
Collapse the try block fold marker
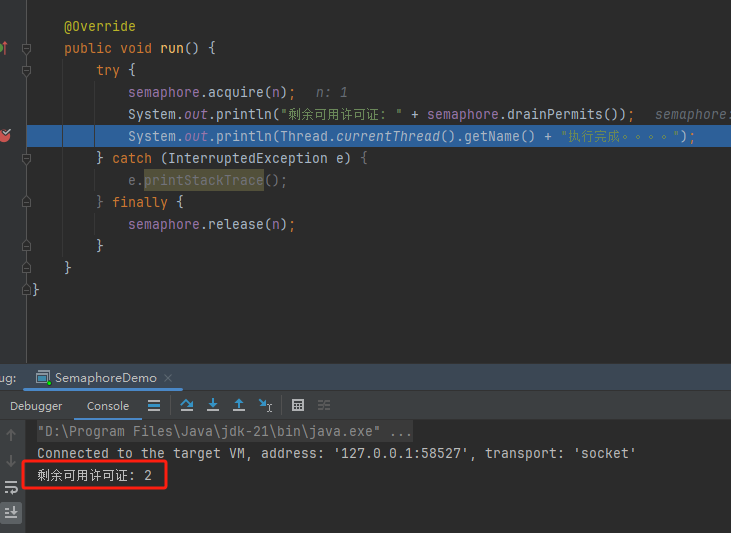click(x=27, y=70)
